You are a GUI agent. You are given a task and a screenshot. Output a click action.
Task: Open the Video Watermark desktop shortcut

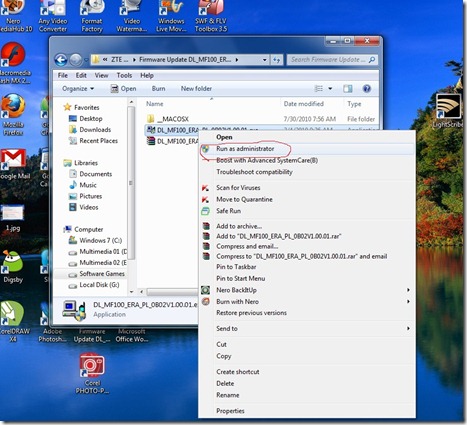pyautogui.click(x=132, y=16)
